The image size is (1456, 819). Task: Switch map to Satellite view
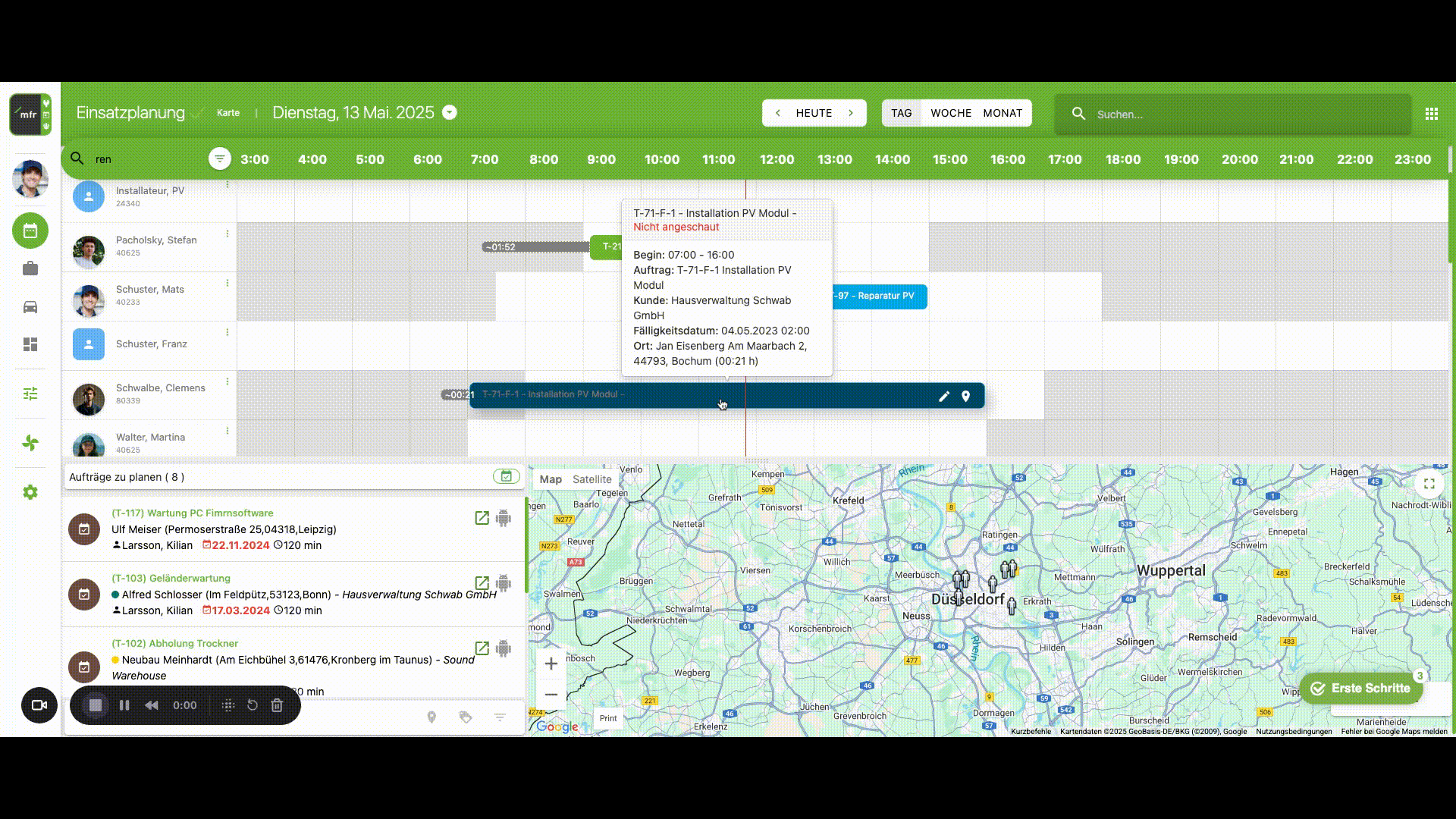tap(591, 479)
